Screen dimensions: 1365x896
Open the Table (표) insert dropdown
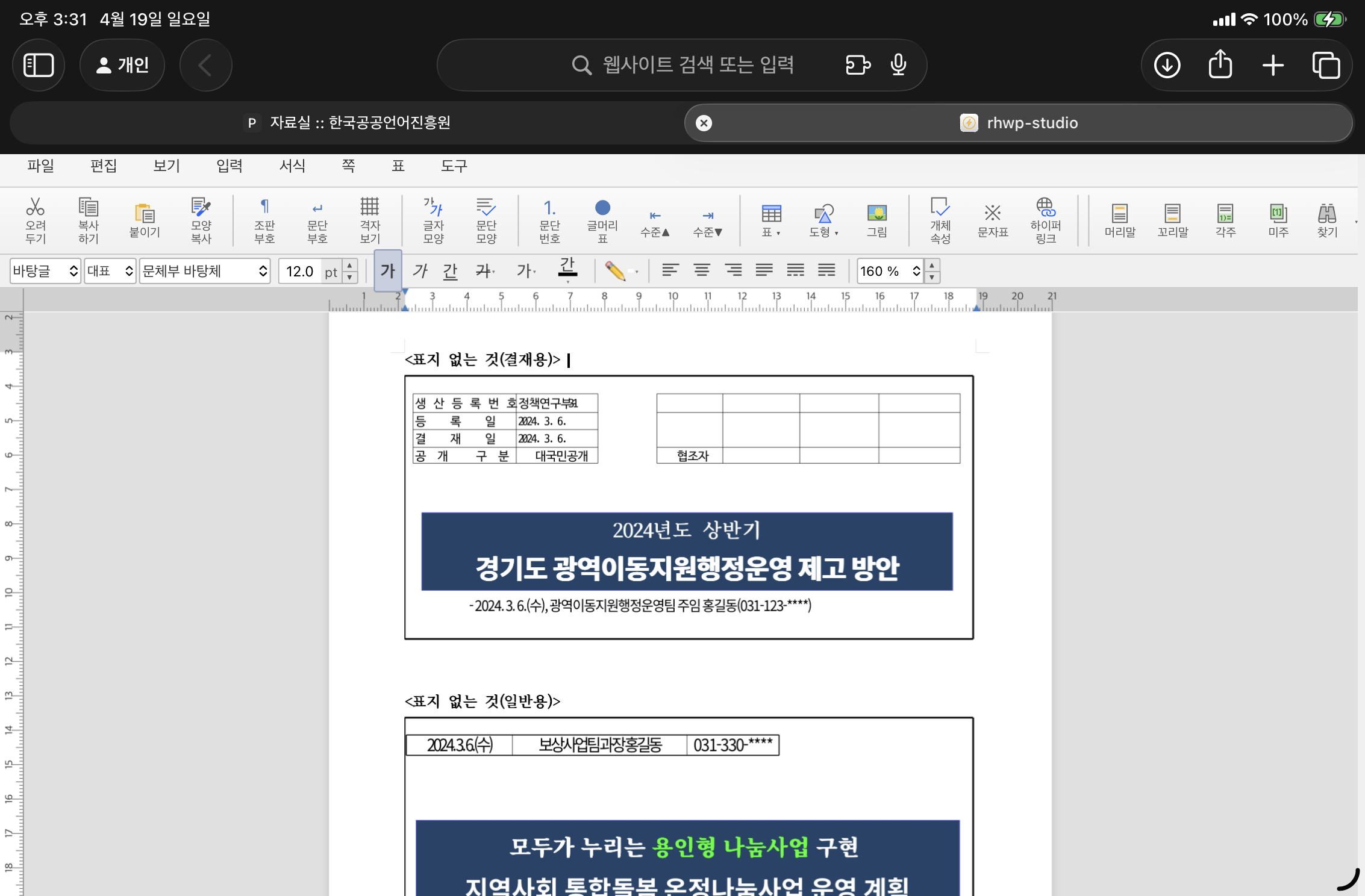click(x=771, y=220)
